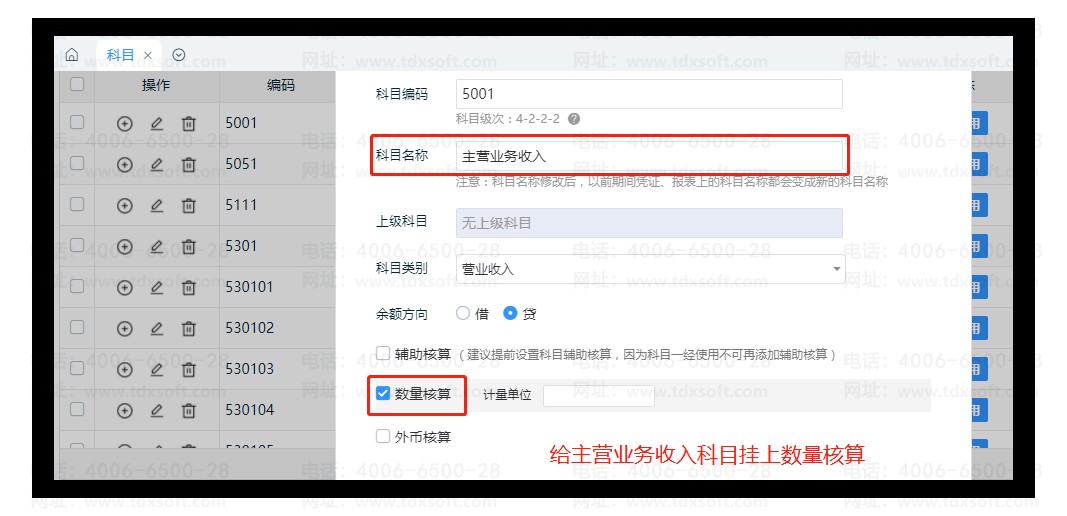Delete account 530102 using trash icon
Screen dimensions: 1067x516
(188, 329)
